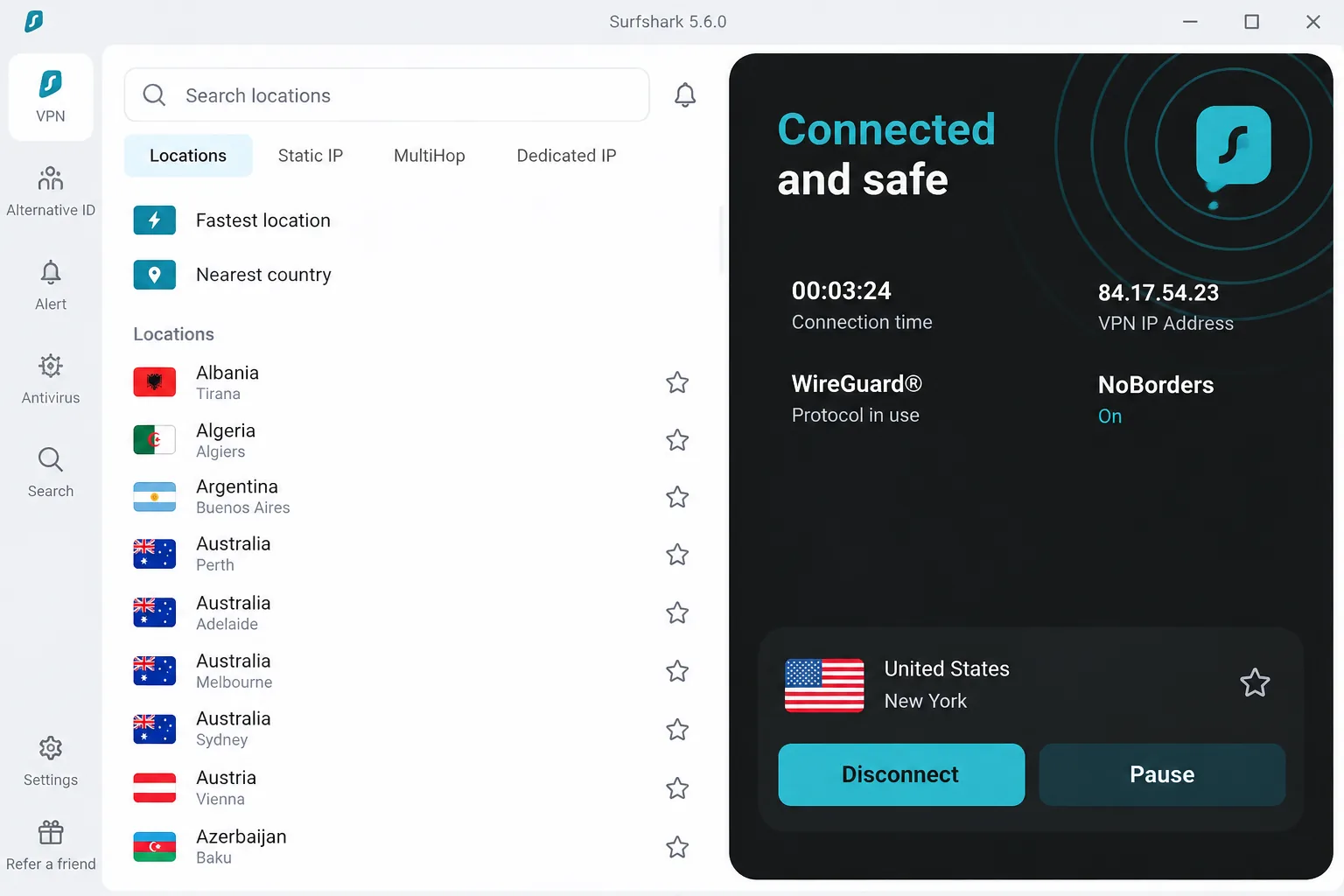Open the Alert section in sidebar

51,285
